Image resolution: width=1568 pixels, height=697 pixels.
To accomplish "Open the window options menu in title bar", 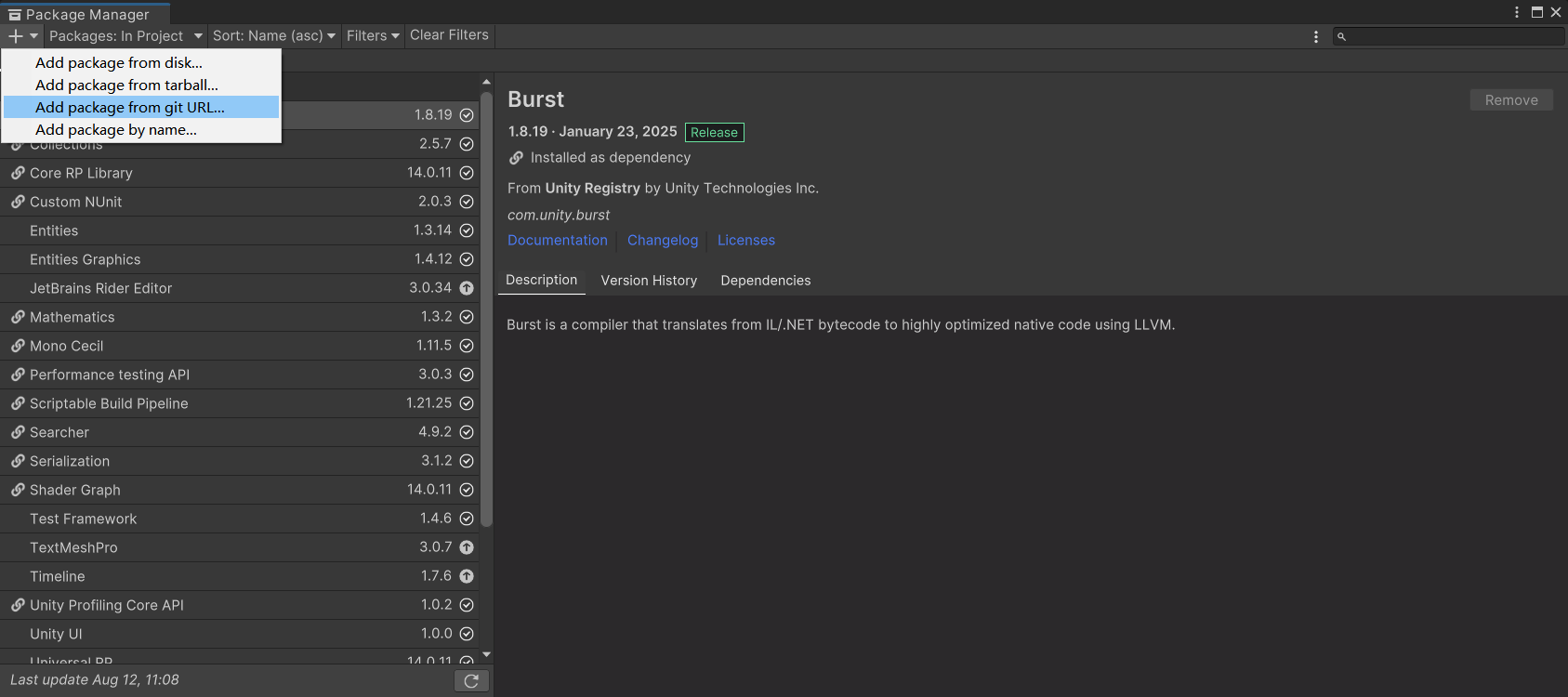I will coord(1517,12).
